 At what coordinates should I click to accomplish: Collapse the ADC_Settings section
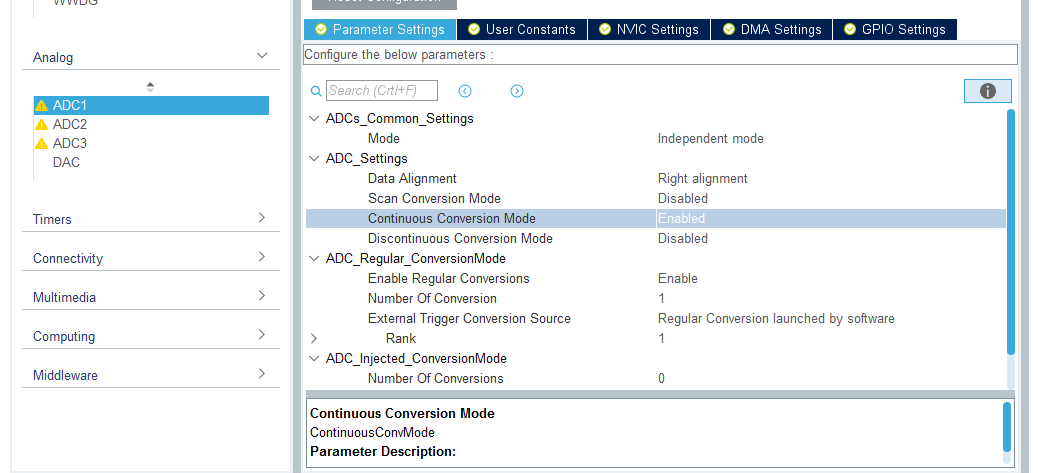click(314, 159)
